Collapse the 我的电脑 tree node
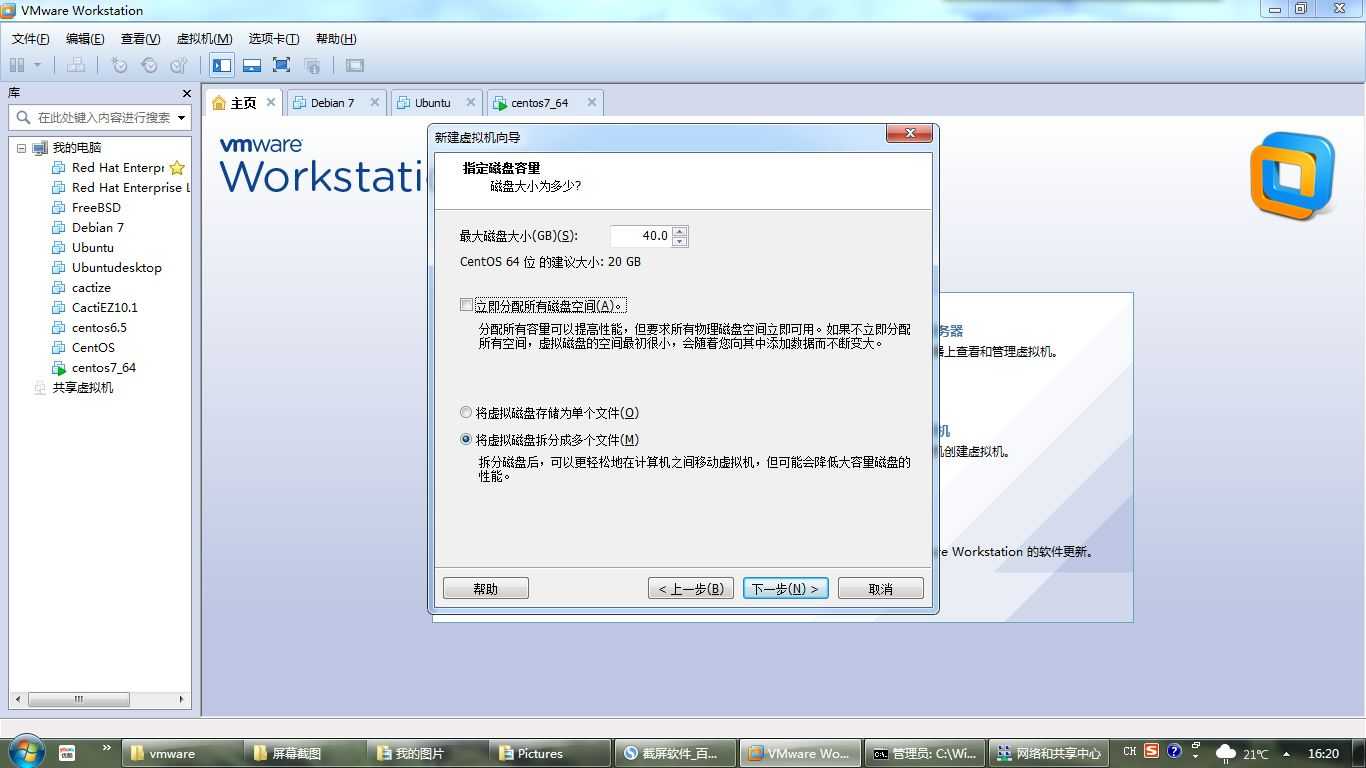The image size is (1366, 768). coord(21,148)
